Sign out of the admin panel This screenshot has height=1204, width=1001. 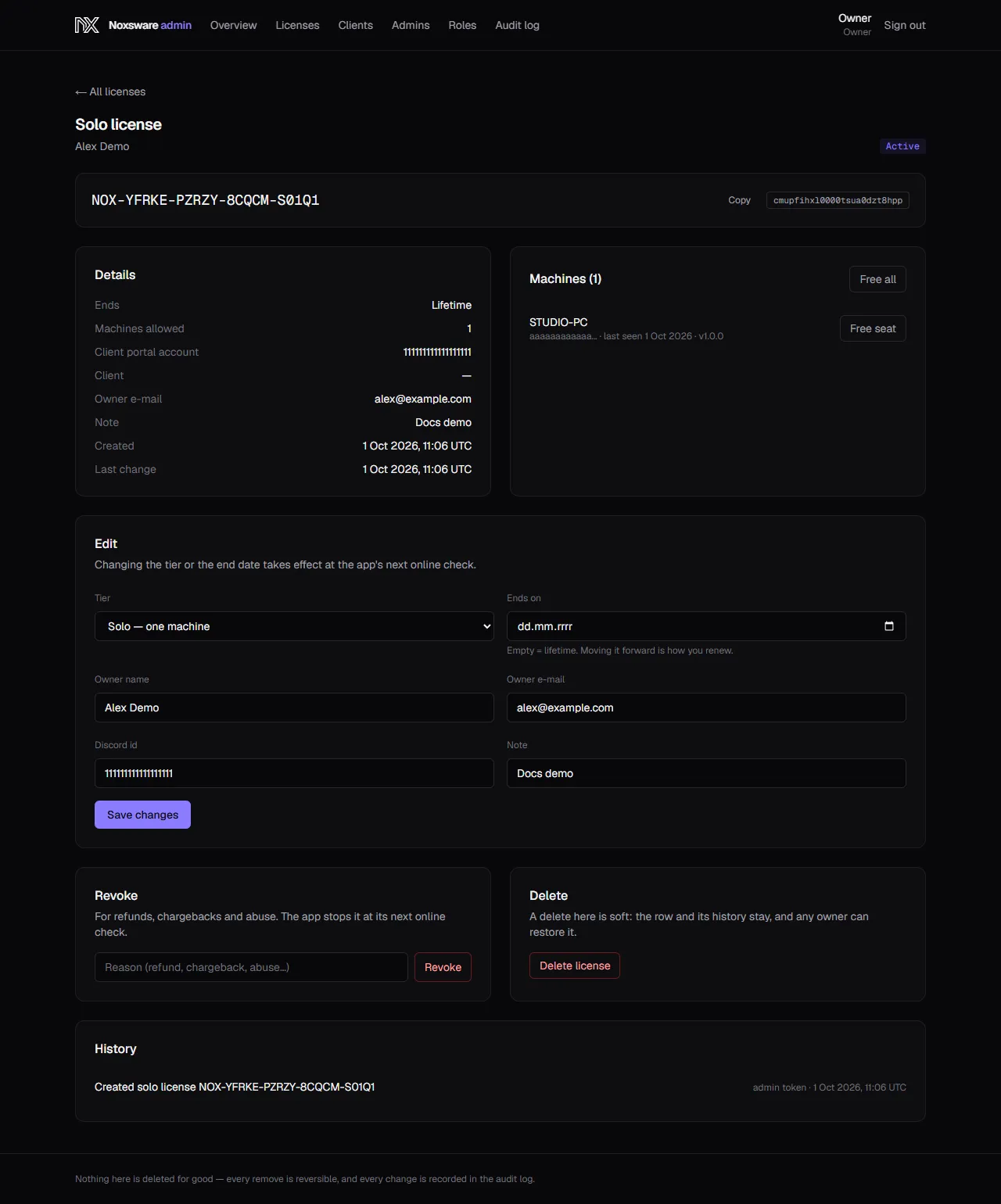click(905, 25)
